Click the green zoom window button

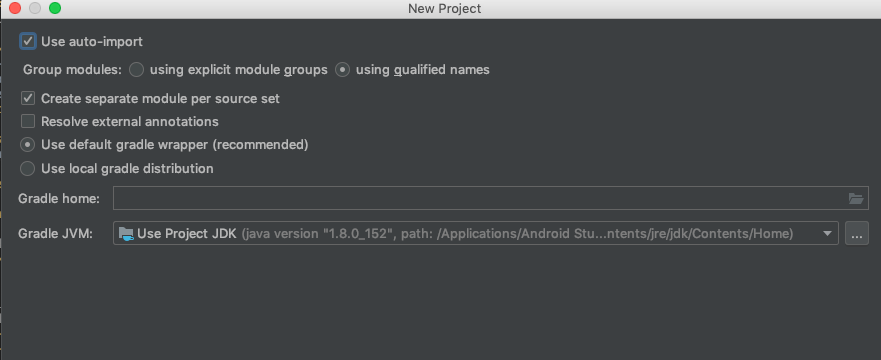pos(55,8)
